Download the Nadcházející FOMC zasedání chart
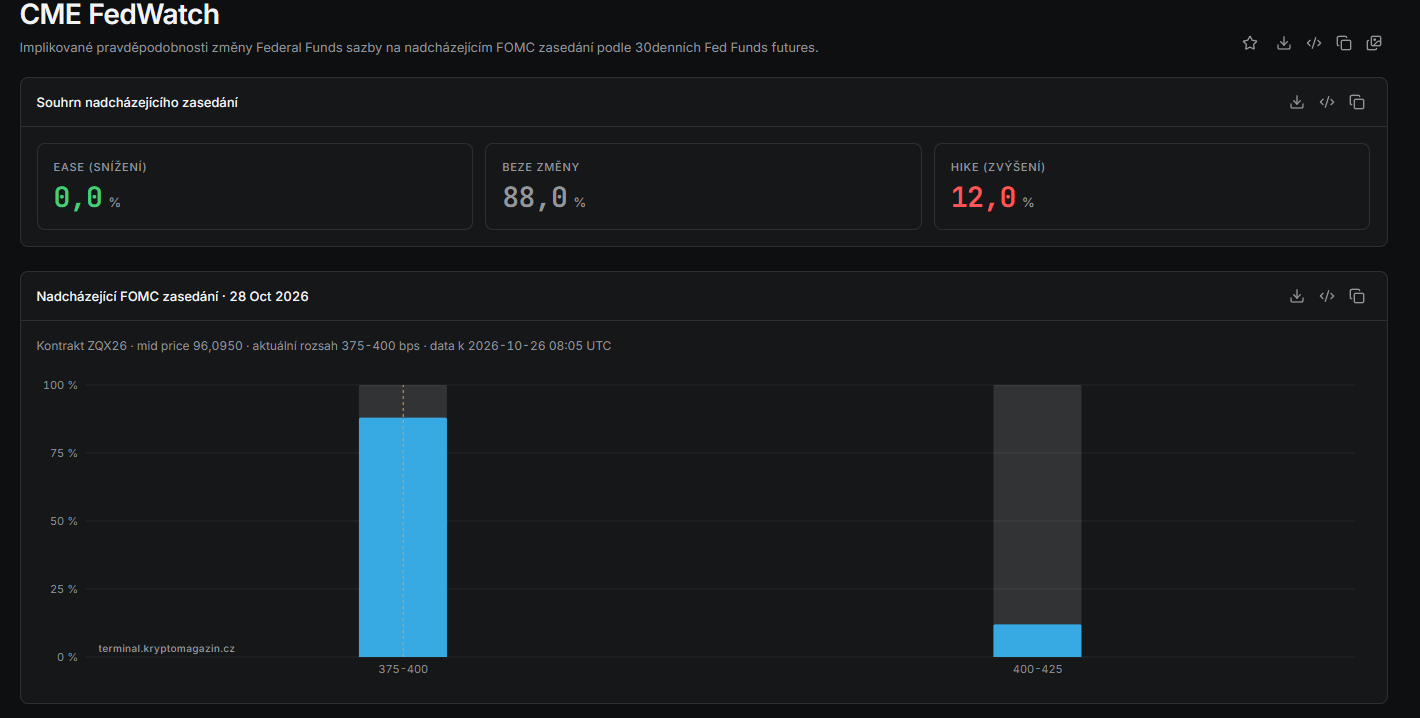The height and width of the screenshot is (718, 1420). click(x=1297, y=296)
